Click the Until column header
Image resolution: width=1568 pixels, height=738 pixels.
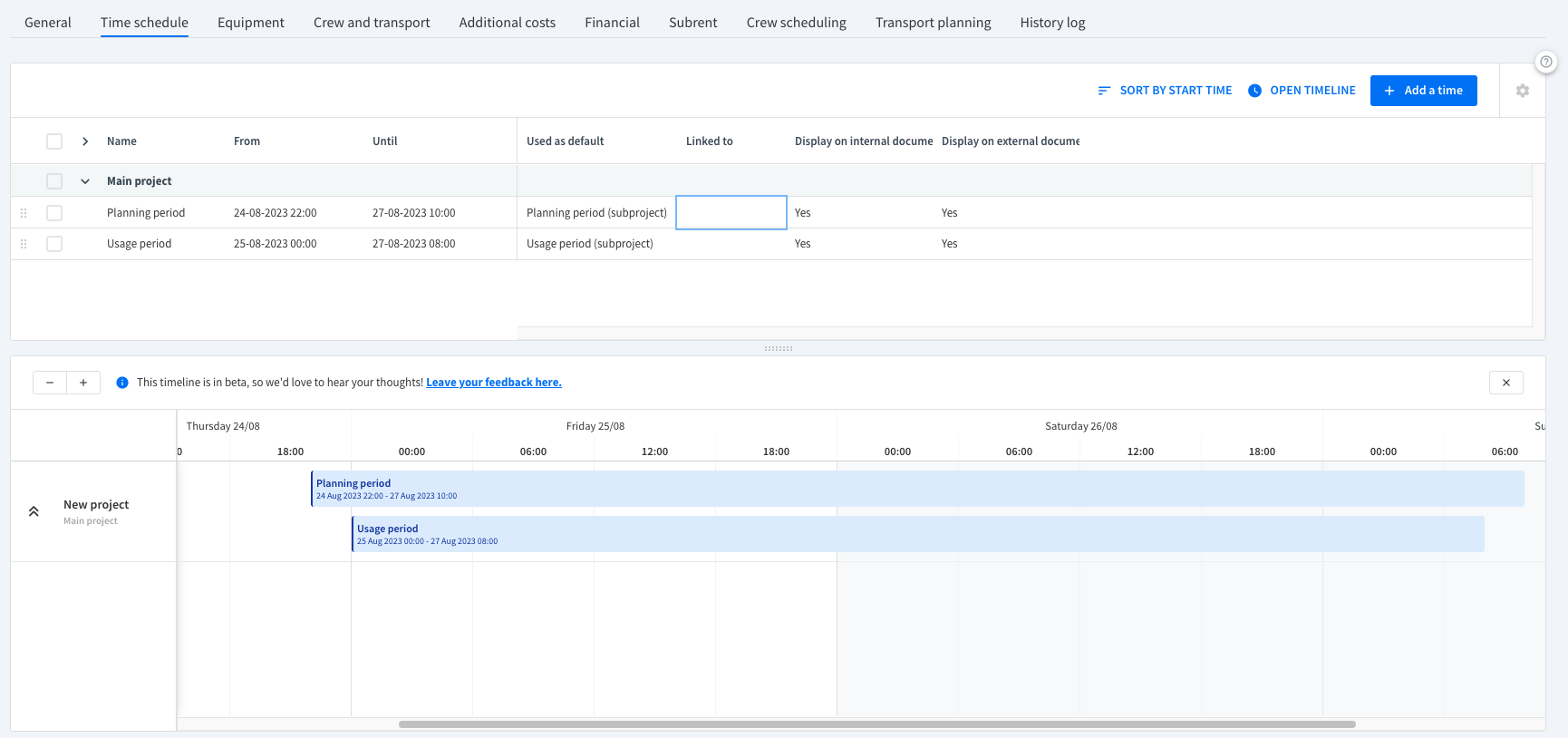coord(385,141)
